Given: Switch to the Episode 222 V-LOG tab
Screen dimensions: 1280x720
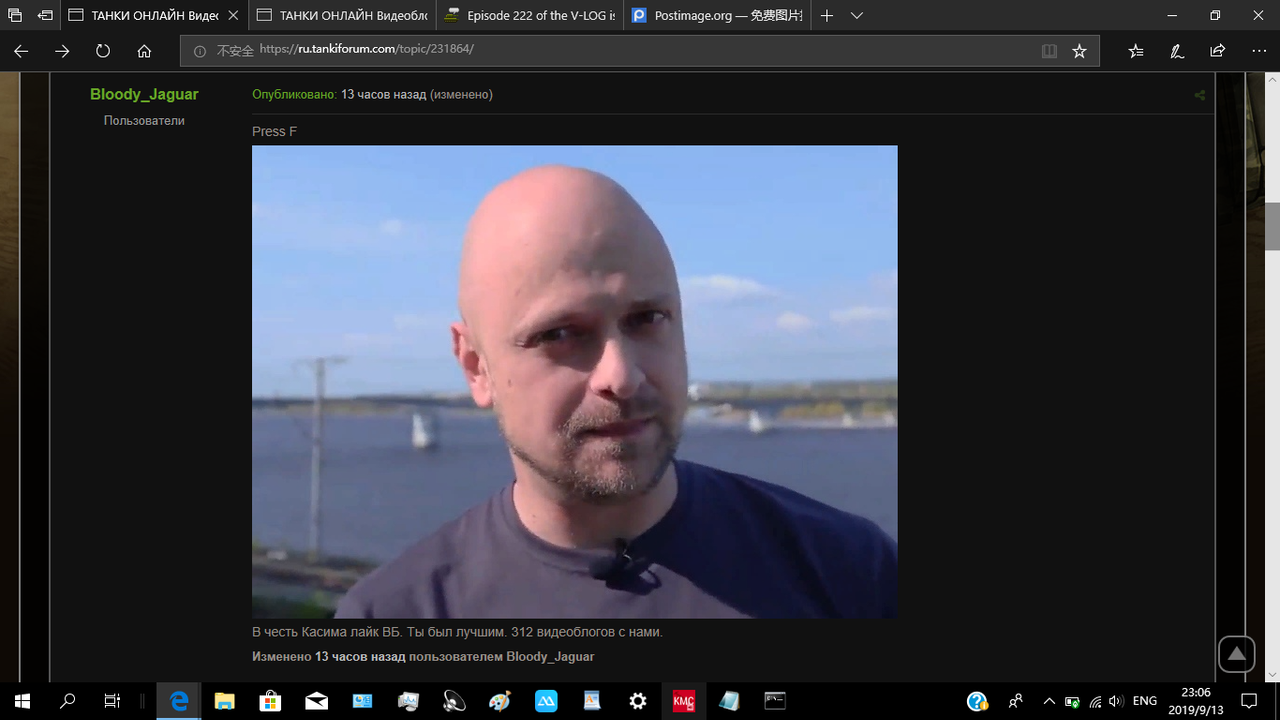Looking at the screenshot, I should pyautogui.click(x=530, y=16).
